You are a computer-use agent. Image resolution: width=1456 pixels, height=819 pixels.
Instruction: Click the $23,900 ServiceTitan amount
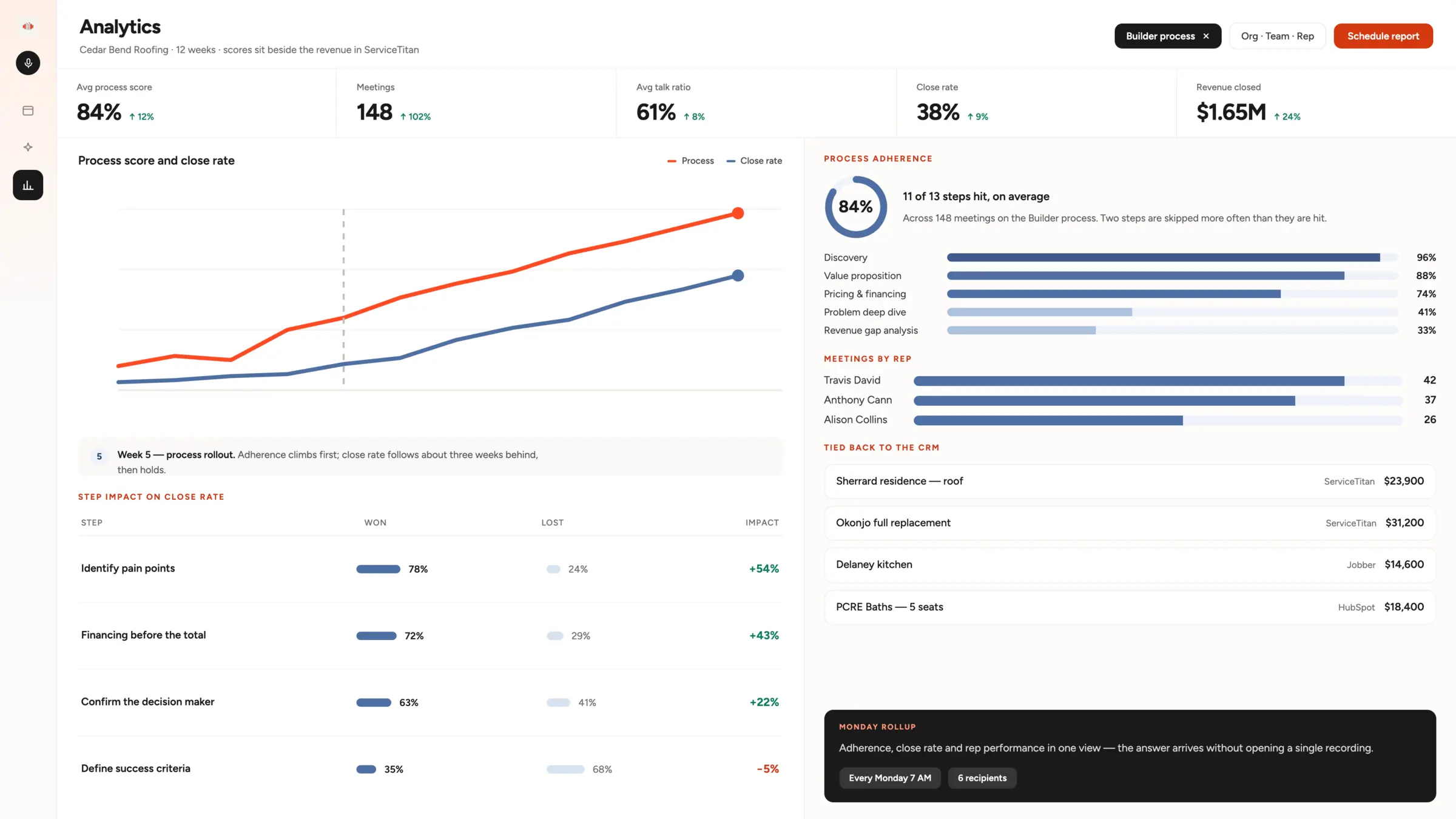(1404, 481)
